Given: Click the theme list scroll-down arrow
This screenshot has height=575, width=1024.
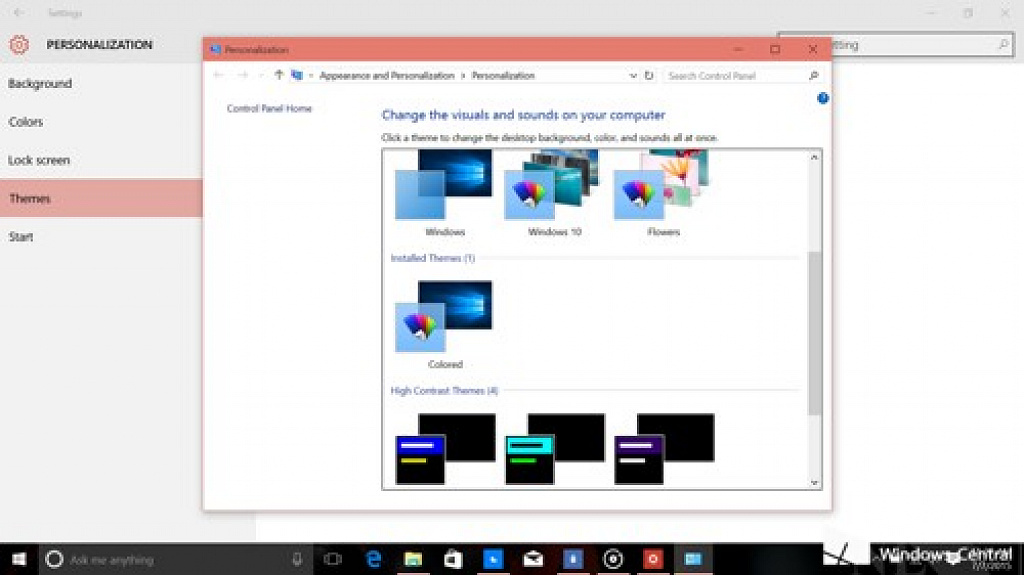Looking at the screenshot, I should [814, 482].
